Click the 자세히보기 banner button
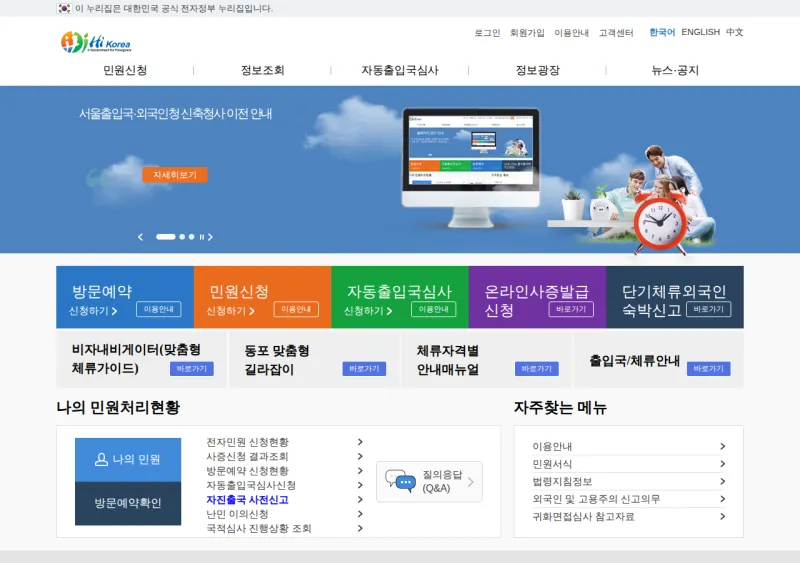800x563 pixels. [x=175, y=175]
